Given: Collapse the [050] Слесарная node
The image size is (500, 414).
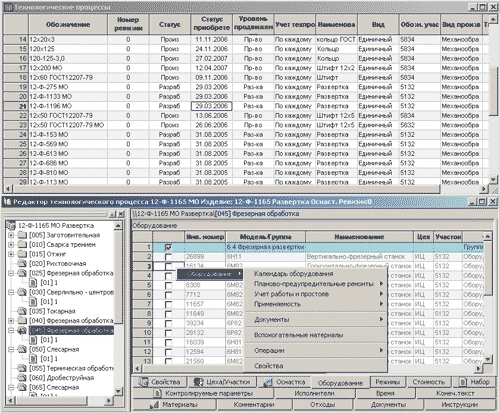Looking at the screenshot, I should click(x=11, y=349).
